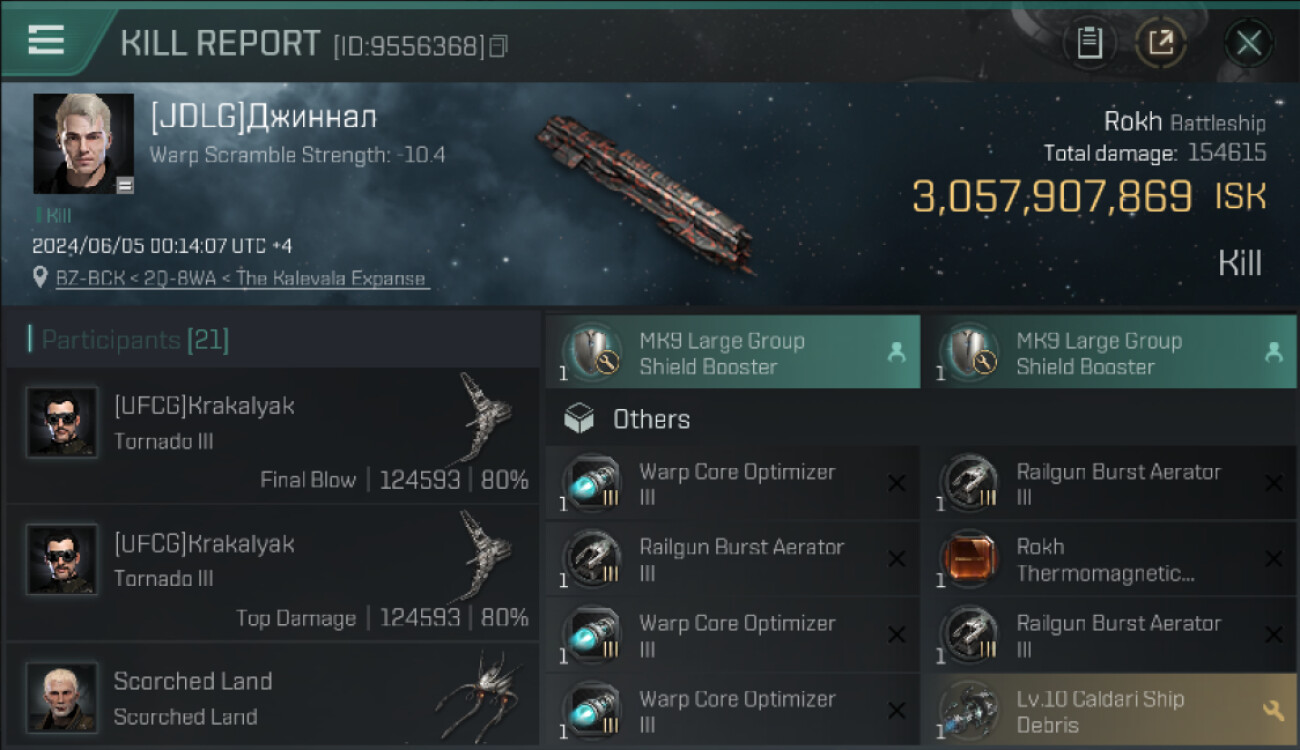Click wrench icon on Caldari Ship Debris

click(x=1273, y=711)
